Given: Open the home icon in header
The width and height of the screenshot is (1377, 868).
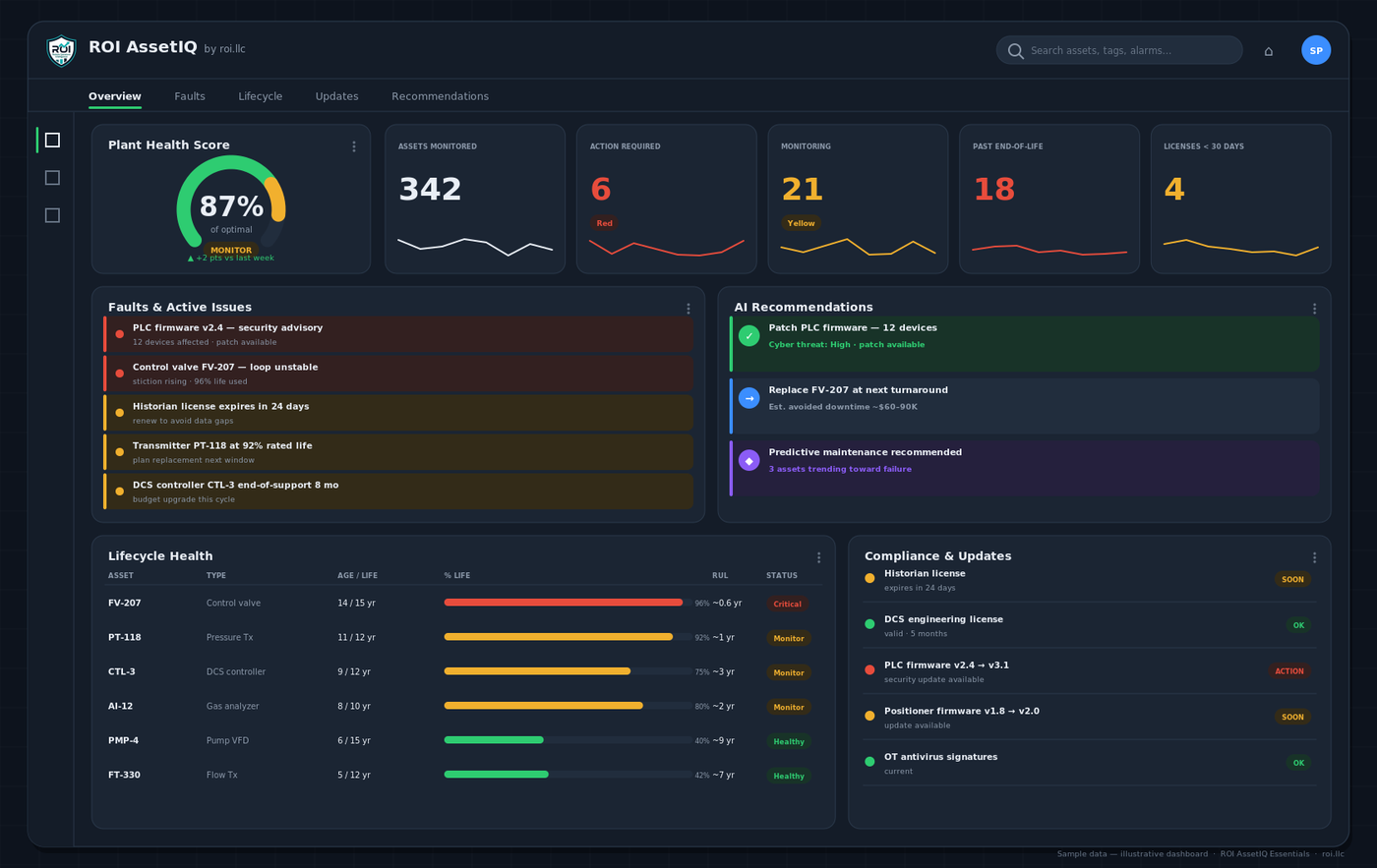Looking at the screenshot, I should 1269,51.
